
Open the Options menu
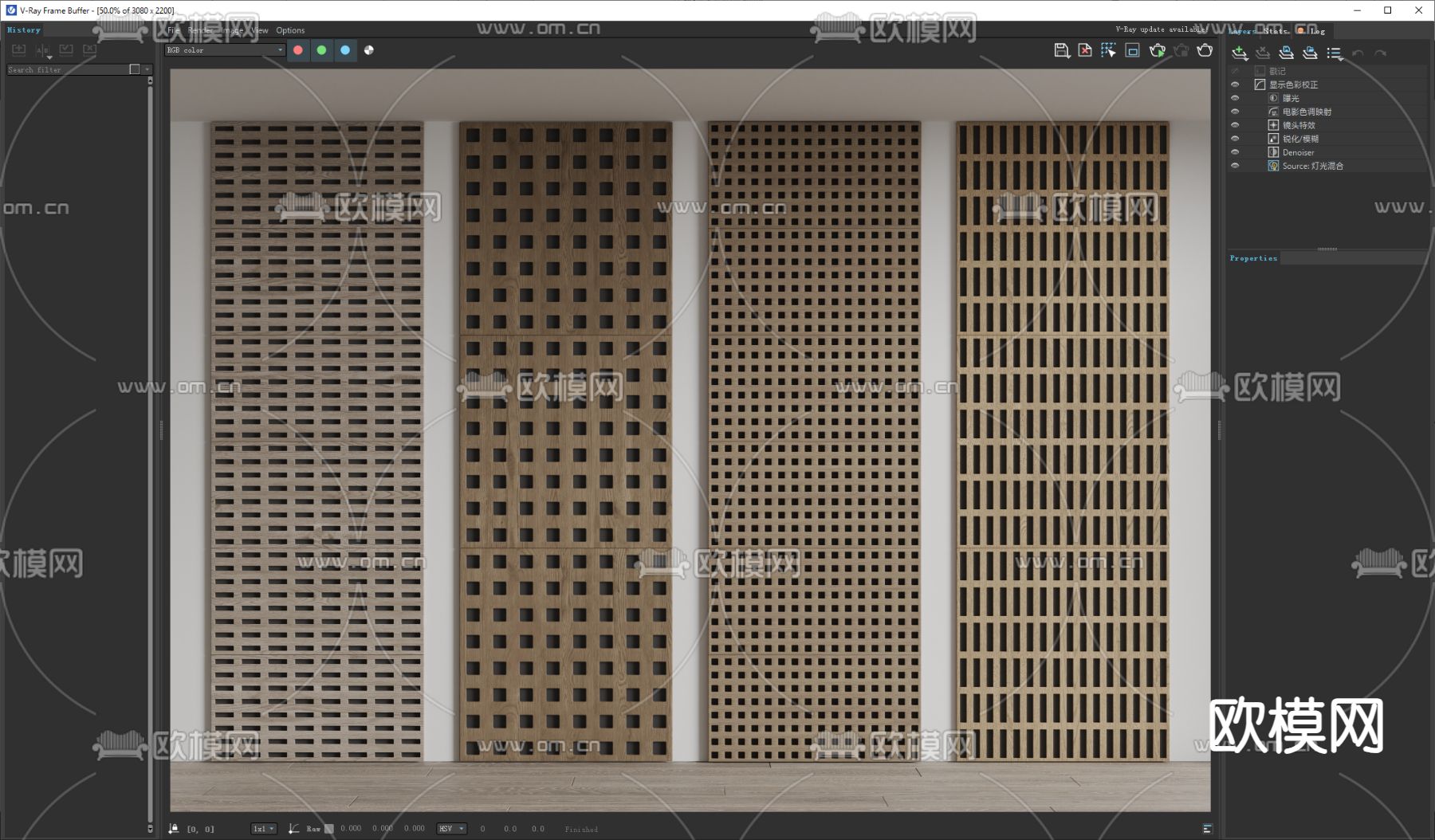(290, 30)
